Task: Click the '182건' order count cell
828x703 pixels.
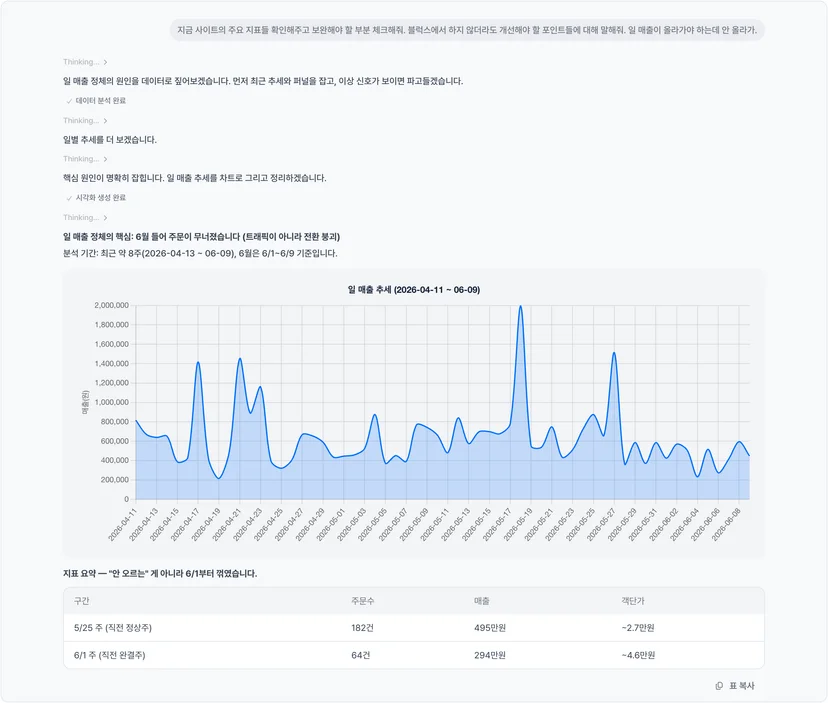Action: 362,628
